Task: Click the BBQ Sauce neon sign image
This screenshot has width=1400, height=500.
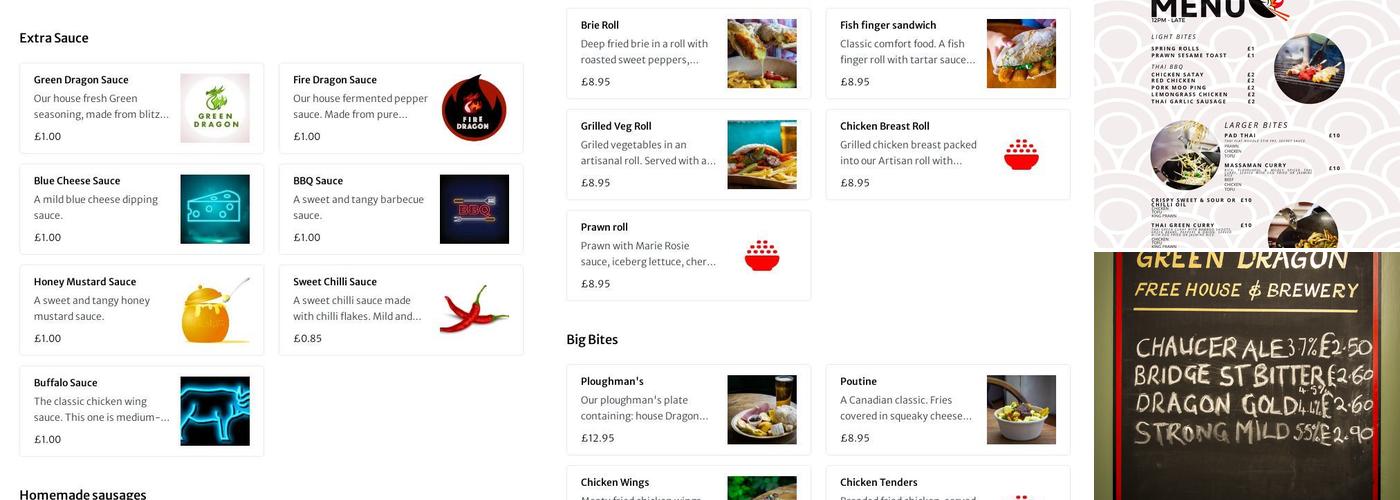Action: tap(474, 209)
